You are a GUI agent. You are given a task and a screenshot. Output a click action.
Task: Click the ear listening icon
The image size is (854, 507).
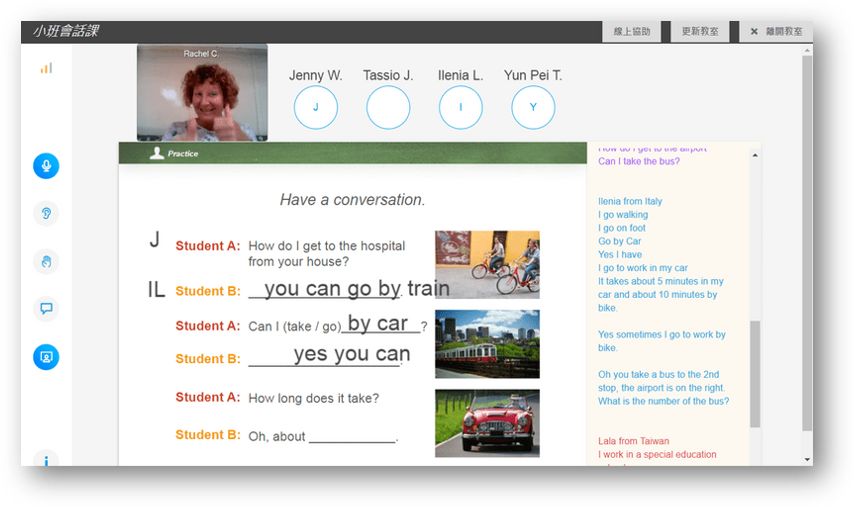tap(46, 213)
